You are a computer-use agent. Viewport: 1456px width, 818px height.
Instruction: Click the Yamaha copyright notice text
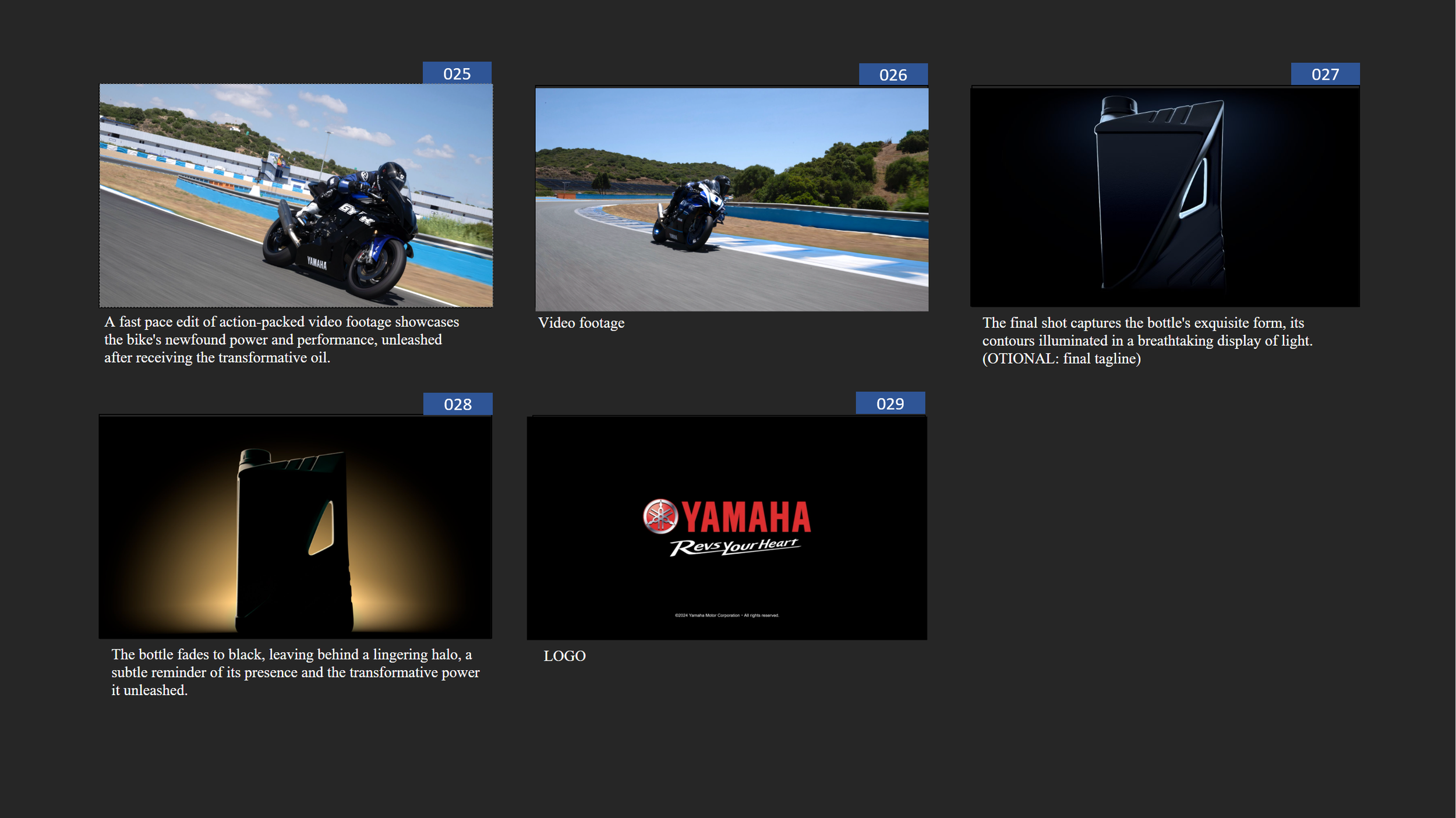[726, 615]
